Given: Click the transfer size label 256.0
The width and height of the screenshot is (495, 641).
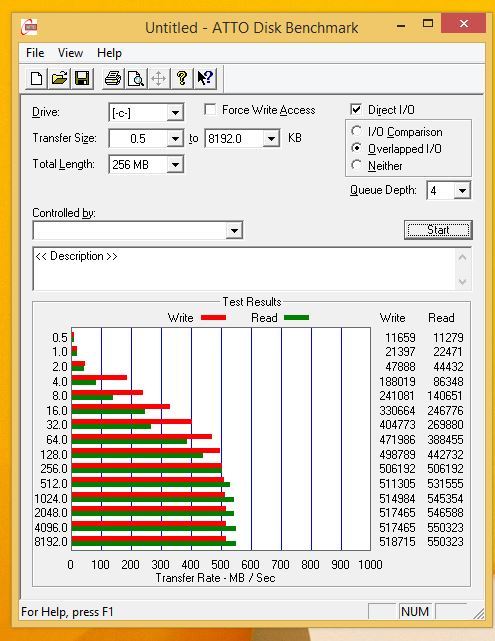Looking at the screenshot, I should tap(54, 468).
